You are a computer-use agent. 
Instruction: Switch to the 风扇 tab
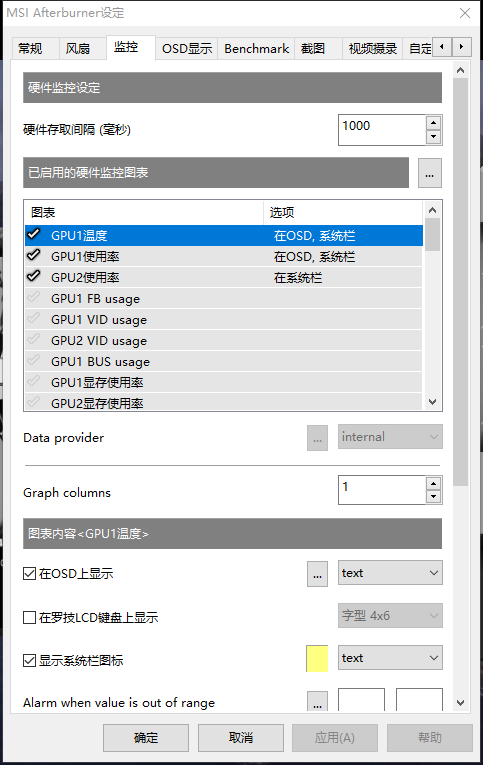(81, 49)
